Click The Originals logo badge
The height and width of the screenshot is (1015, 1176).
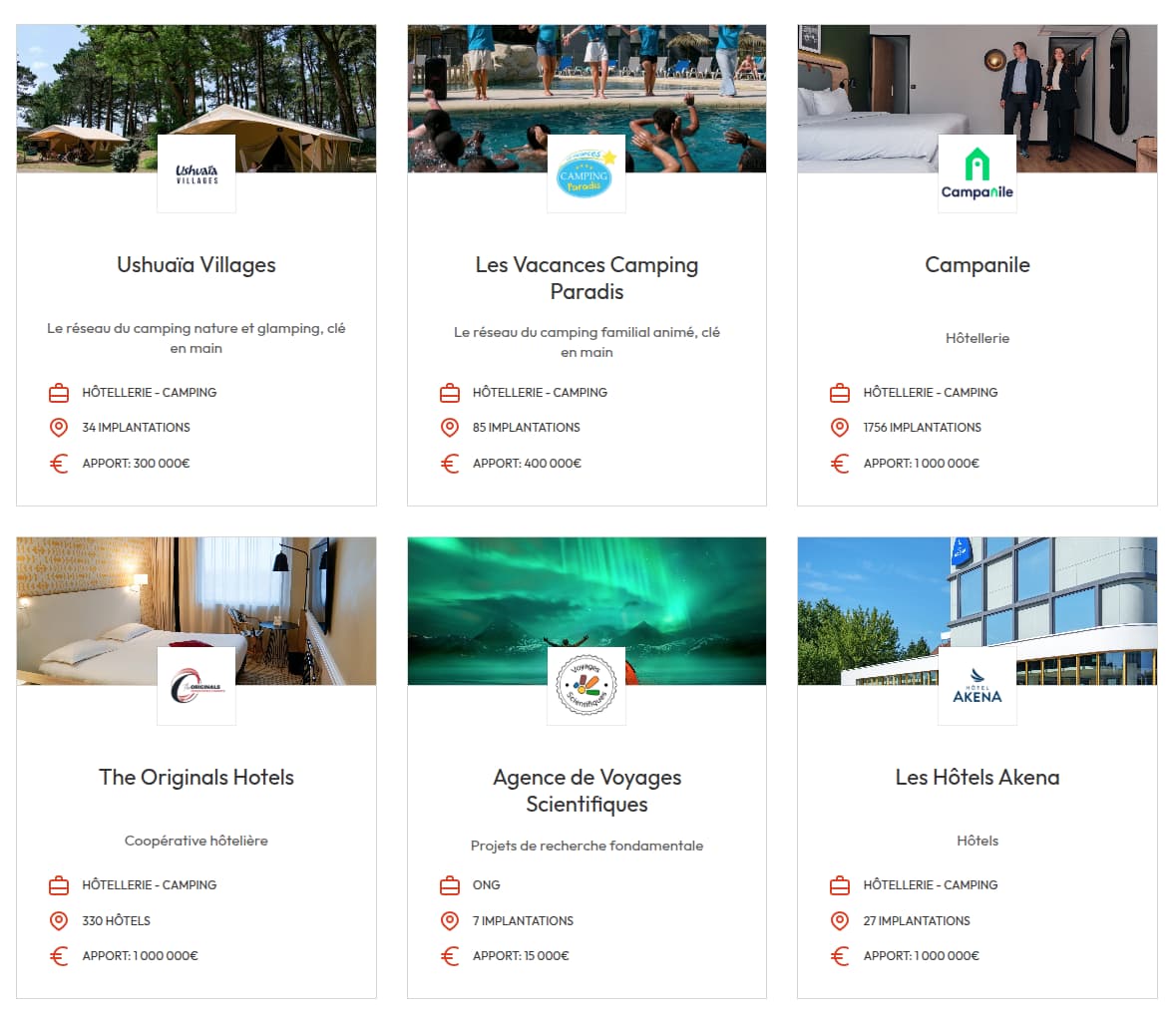coord(196,686)
